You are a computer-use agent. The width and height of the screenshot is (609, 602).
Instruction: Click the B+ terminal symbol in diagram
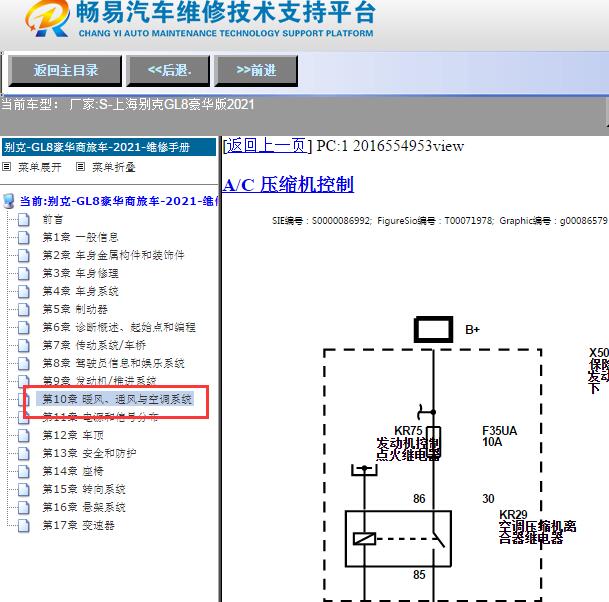pos(433,329)
